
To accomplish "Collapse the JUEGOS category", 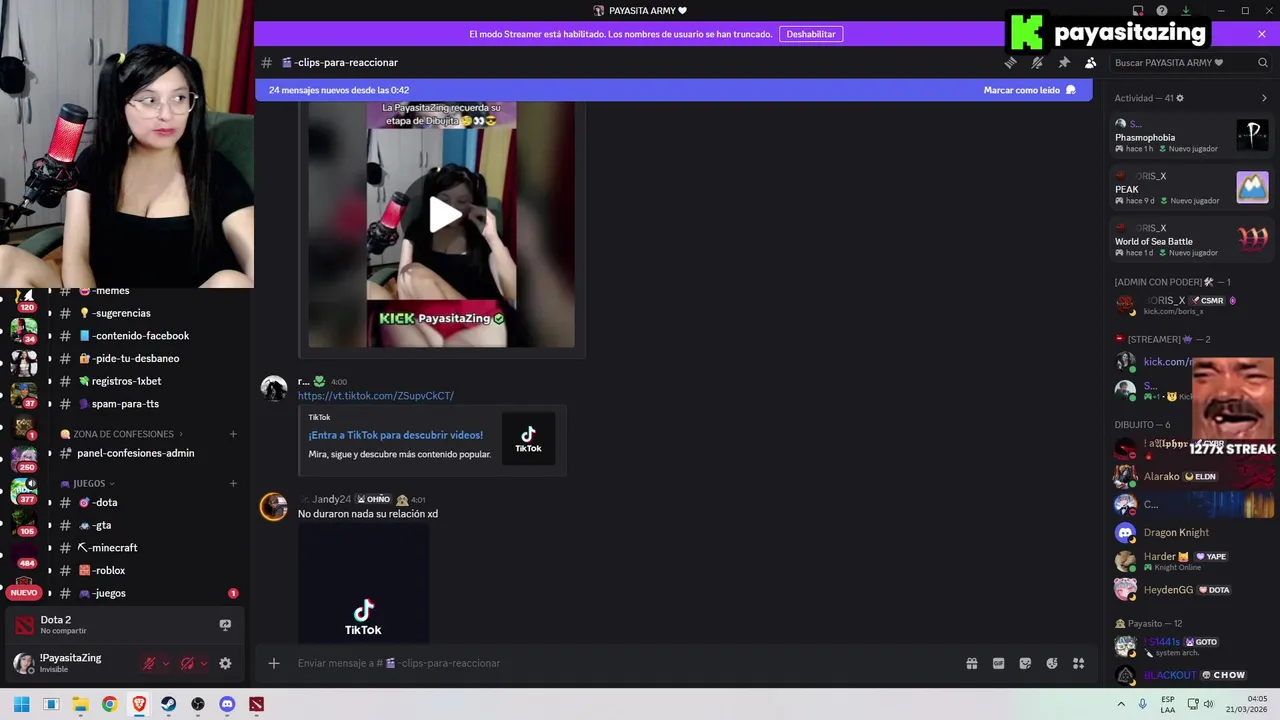I will click(88, 483).
